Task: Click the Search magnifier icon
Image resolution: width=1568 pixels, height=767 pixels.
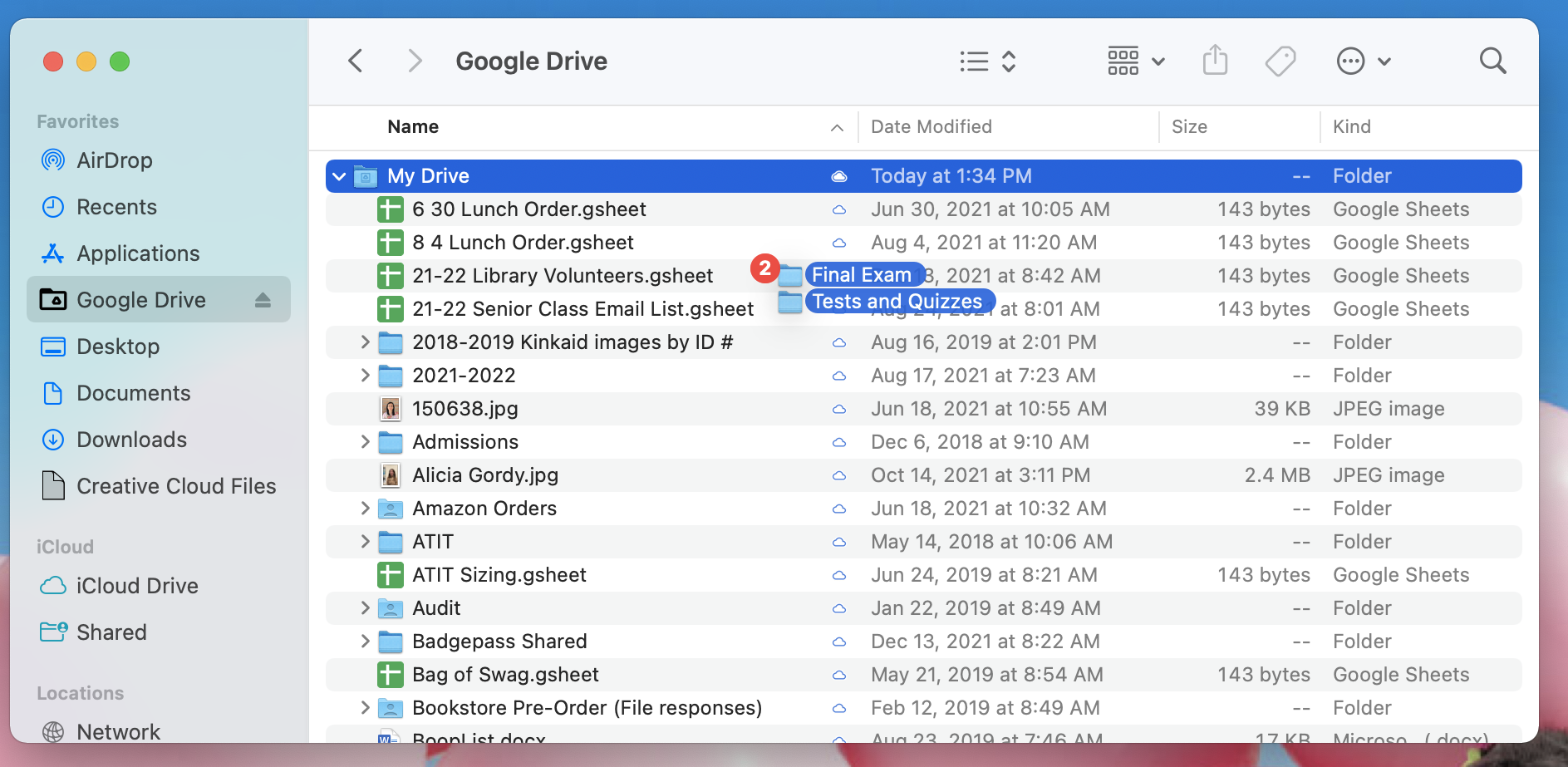Action: (1492, 61)
